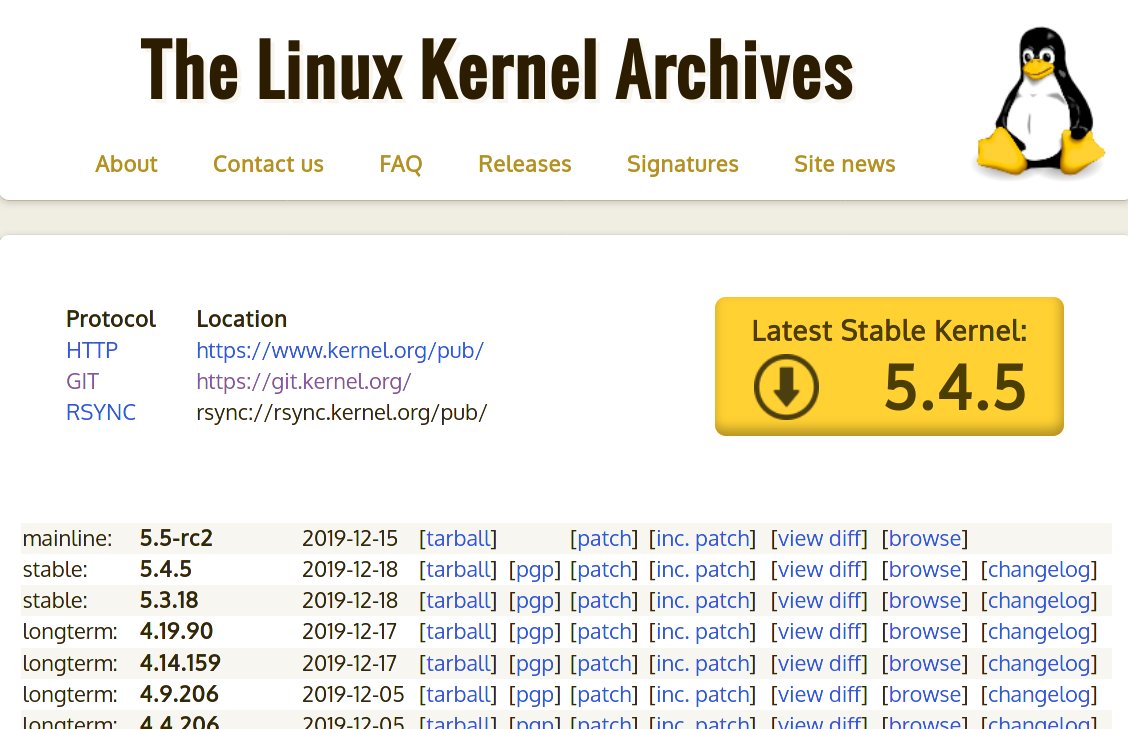The height and width of the screenshot is (729, 1128).
Task: Click the 5.5-rc2 version text
Action: [x=176, y=538]
